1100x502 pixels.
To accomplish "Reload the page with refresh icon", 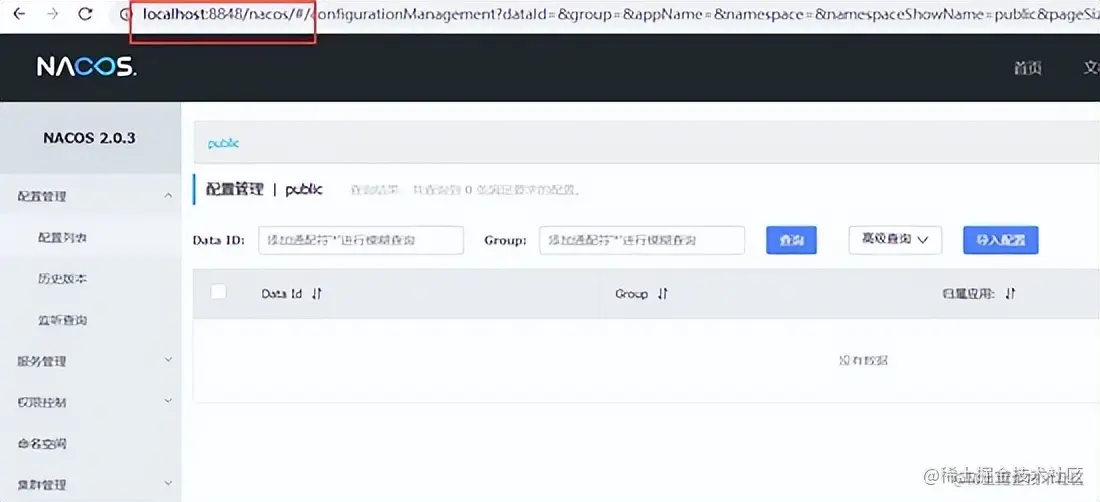I will coord(86,13).
